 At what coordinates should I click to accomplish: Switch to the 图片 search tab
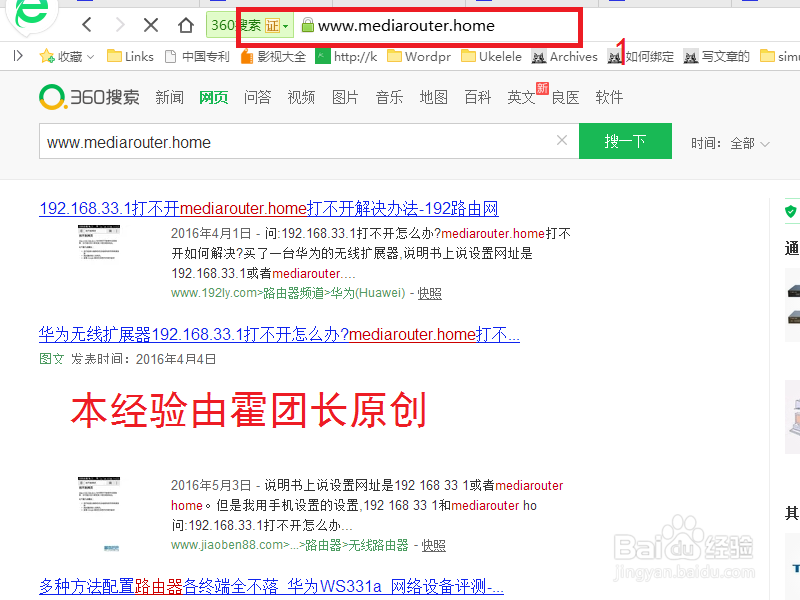[345, 97]
